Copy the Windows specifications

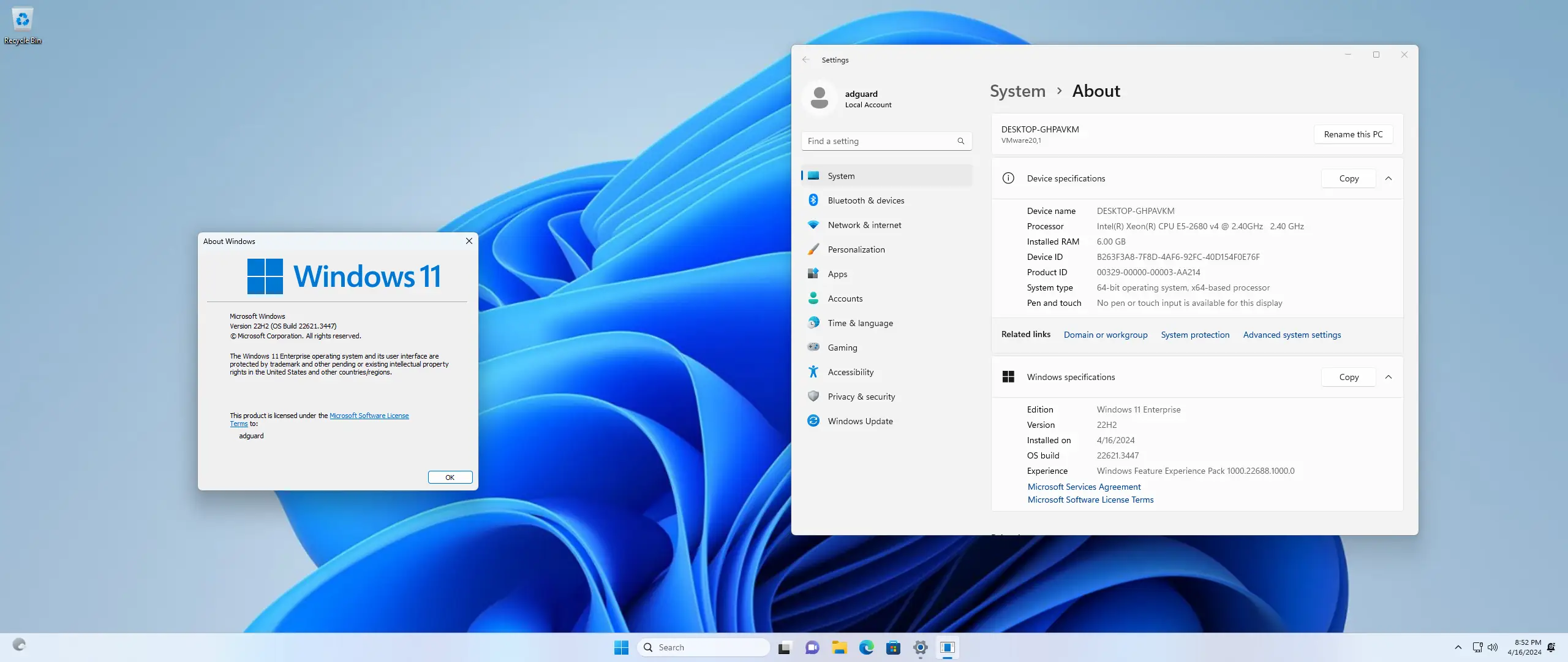(1349, 377)
